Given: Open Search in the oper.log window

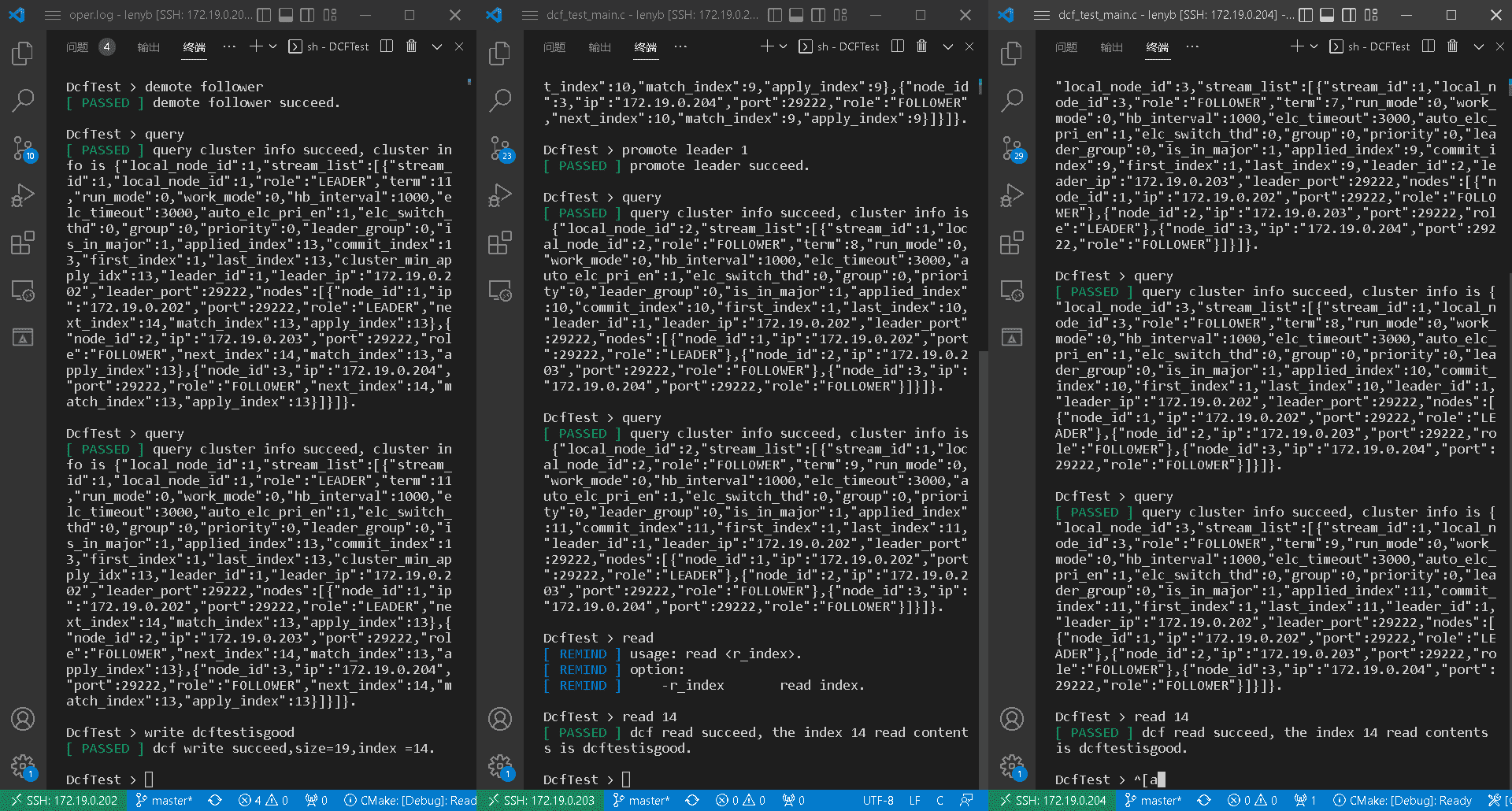Looking at the screenshot, I should point(23,100).
